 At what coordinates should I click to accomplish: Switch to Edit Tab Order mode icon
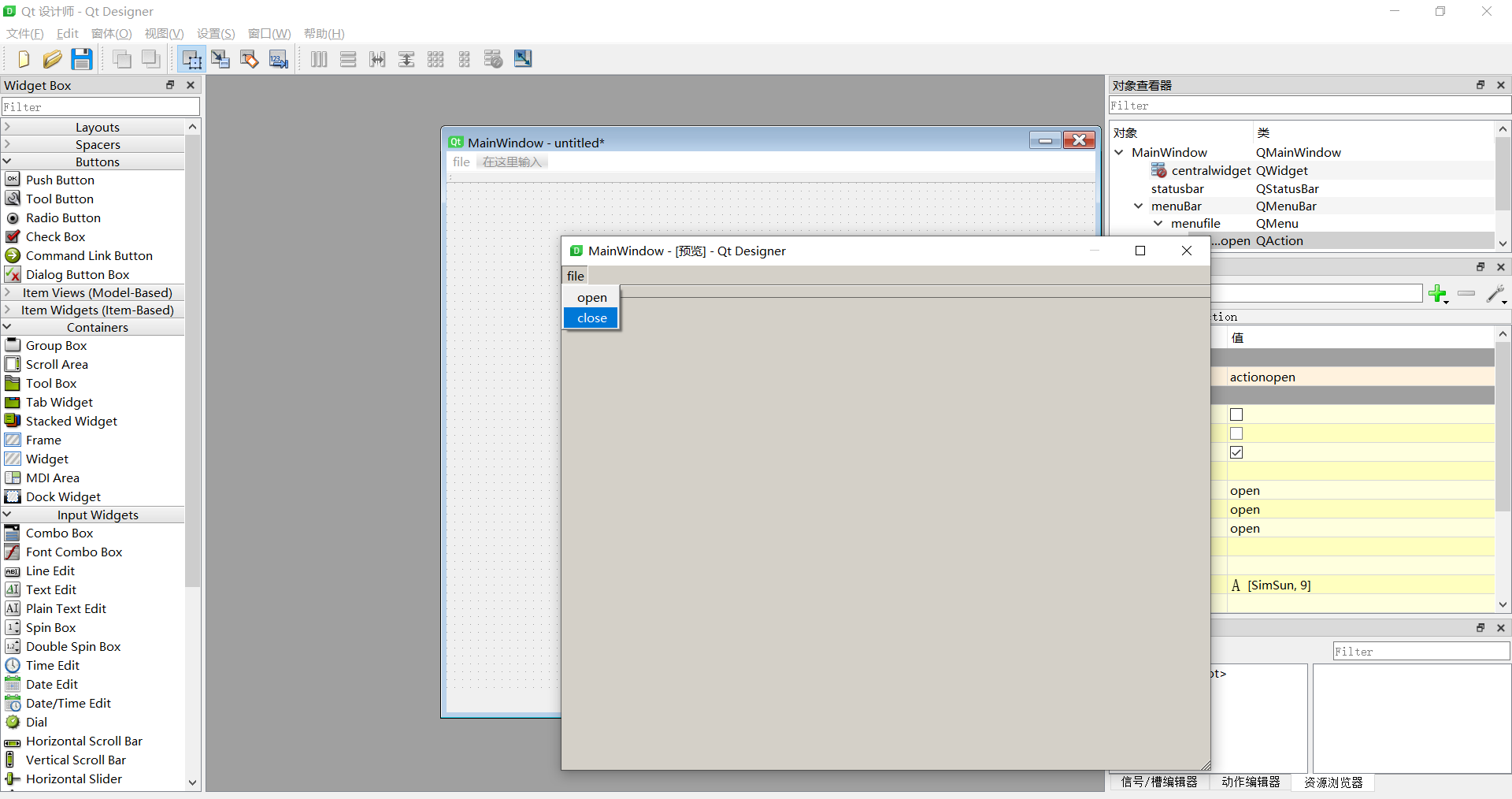(x=279, y=59)
